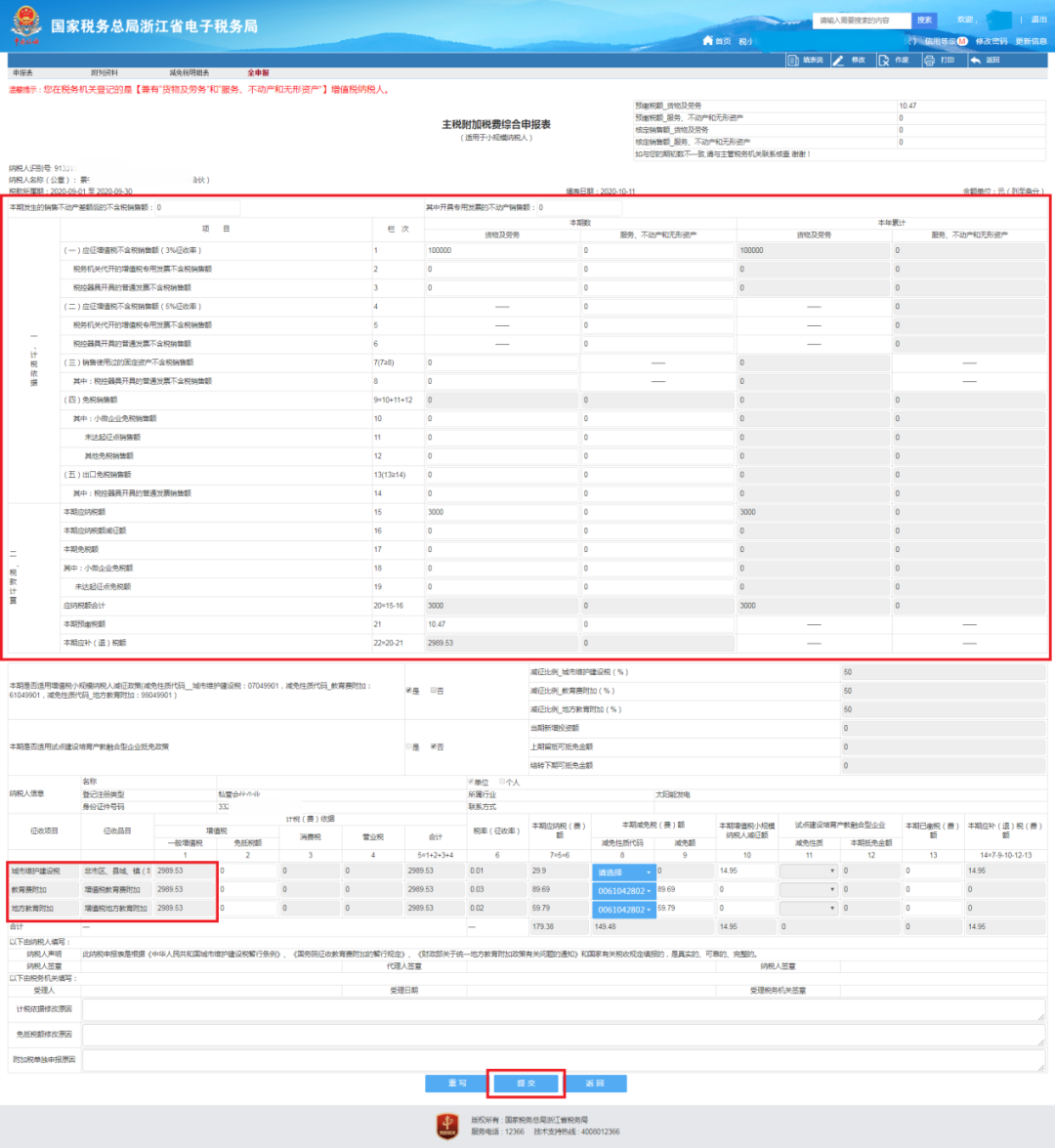
Task: Click the 提交 submit button
Action: (x=527, y=1083)
